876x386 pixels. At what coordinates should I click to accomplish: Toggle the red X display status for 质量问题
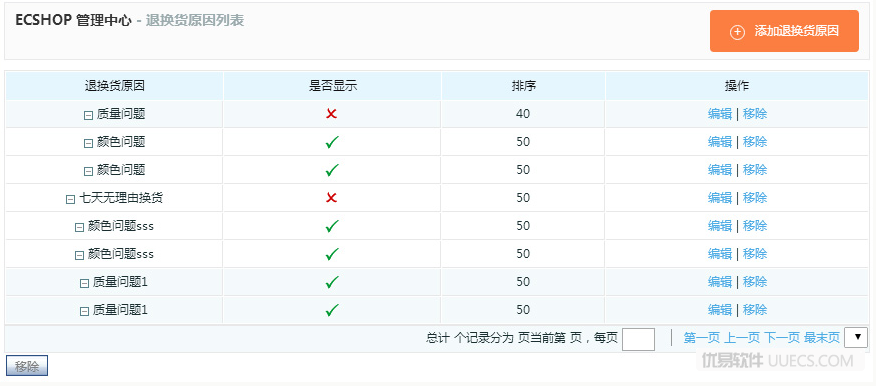[331, 114]
